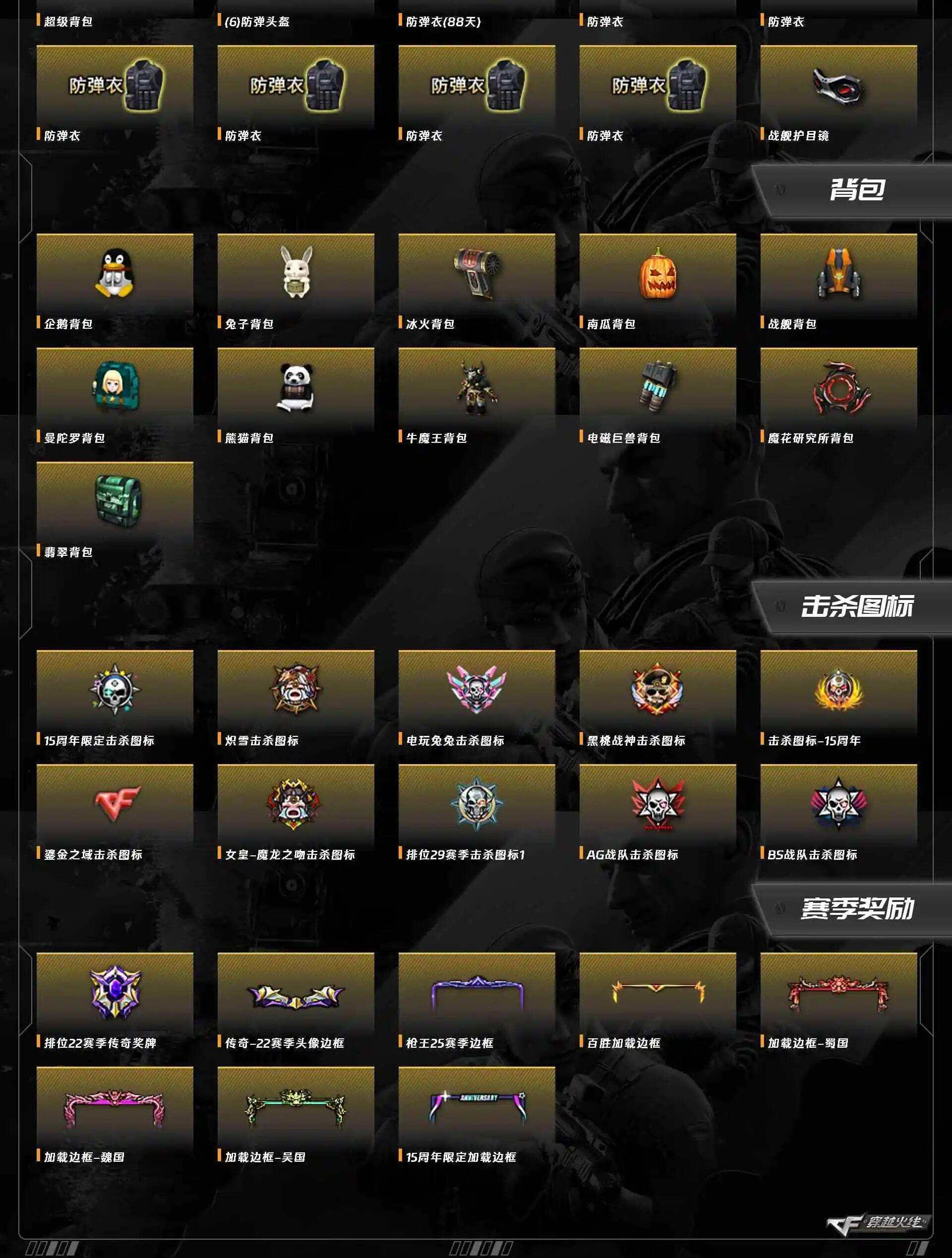Choose the 加载边框-蜀国 red frame thumbnail
The width and height of the screenshot is (952, 1258).
click(x=838, y=992)
